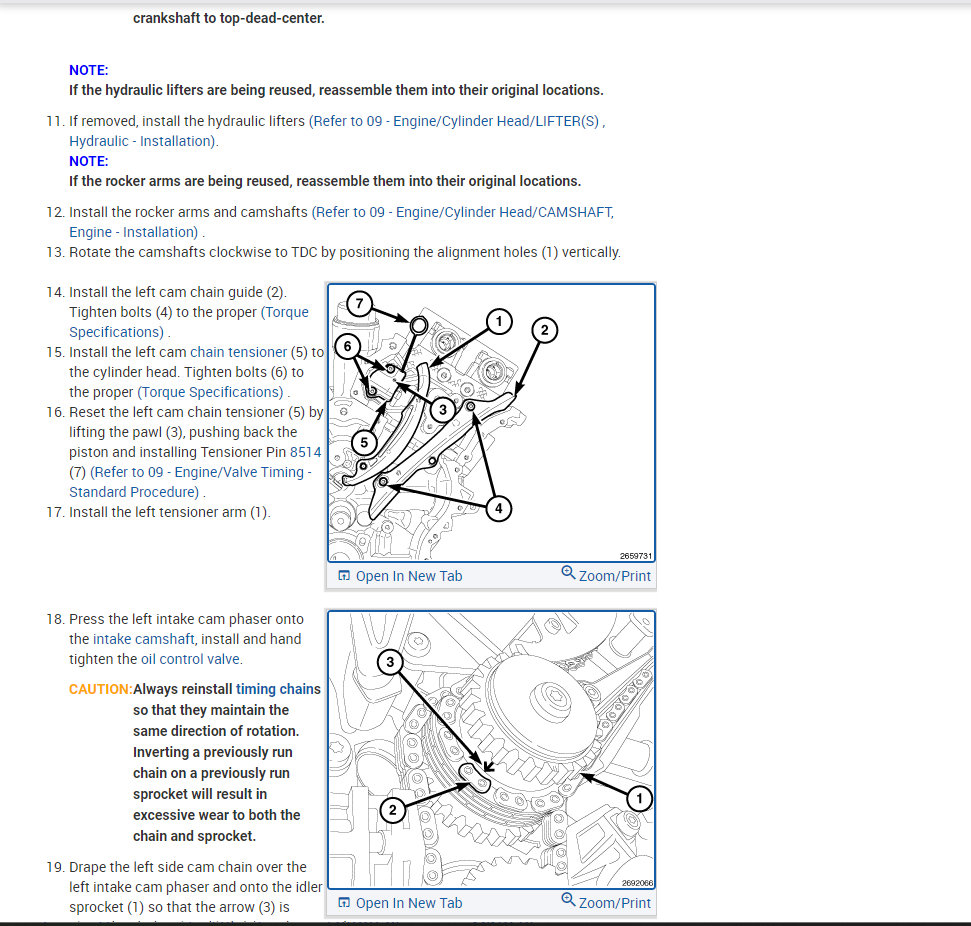Click step 19 'Drape the left side cam chain' text
The width and height of the screenshot is (971, 926).
196,887
